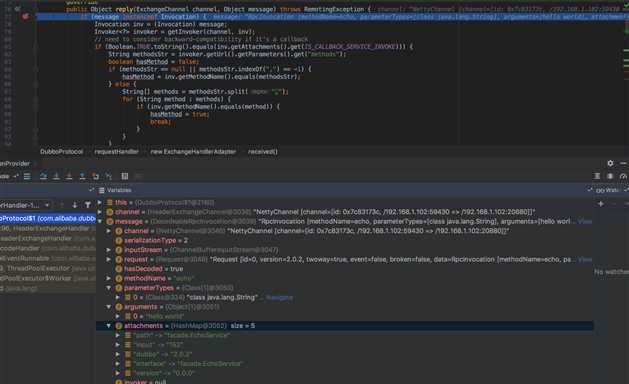
Task: Click the Watches panel glasses icon
Action: [x=600, y=190]
